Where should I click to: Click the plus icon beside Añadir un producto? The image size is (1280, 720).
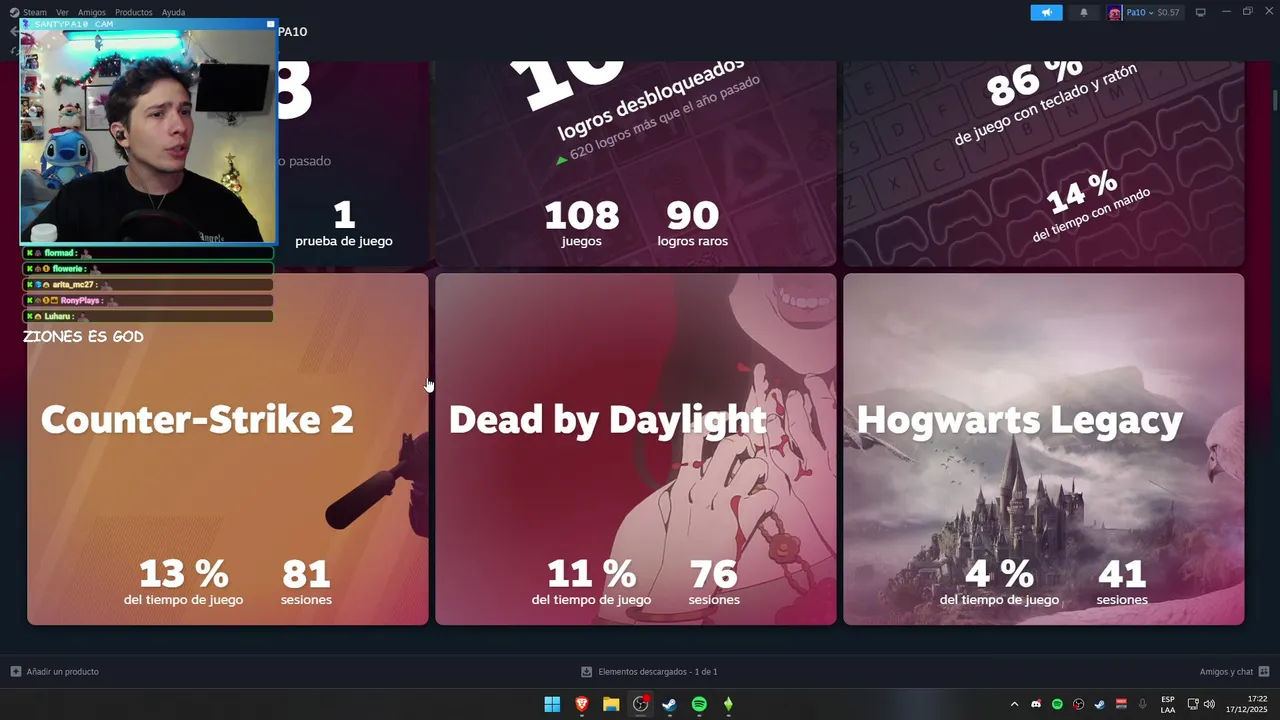click(15, 672)
